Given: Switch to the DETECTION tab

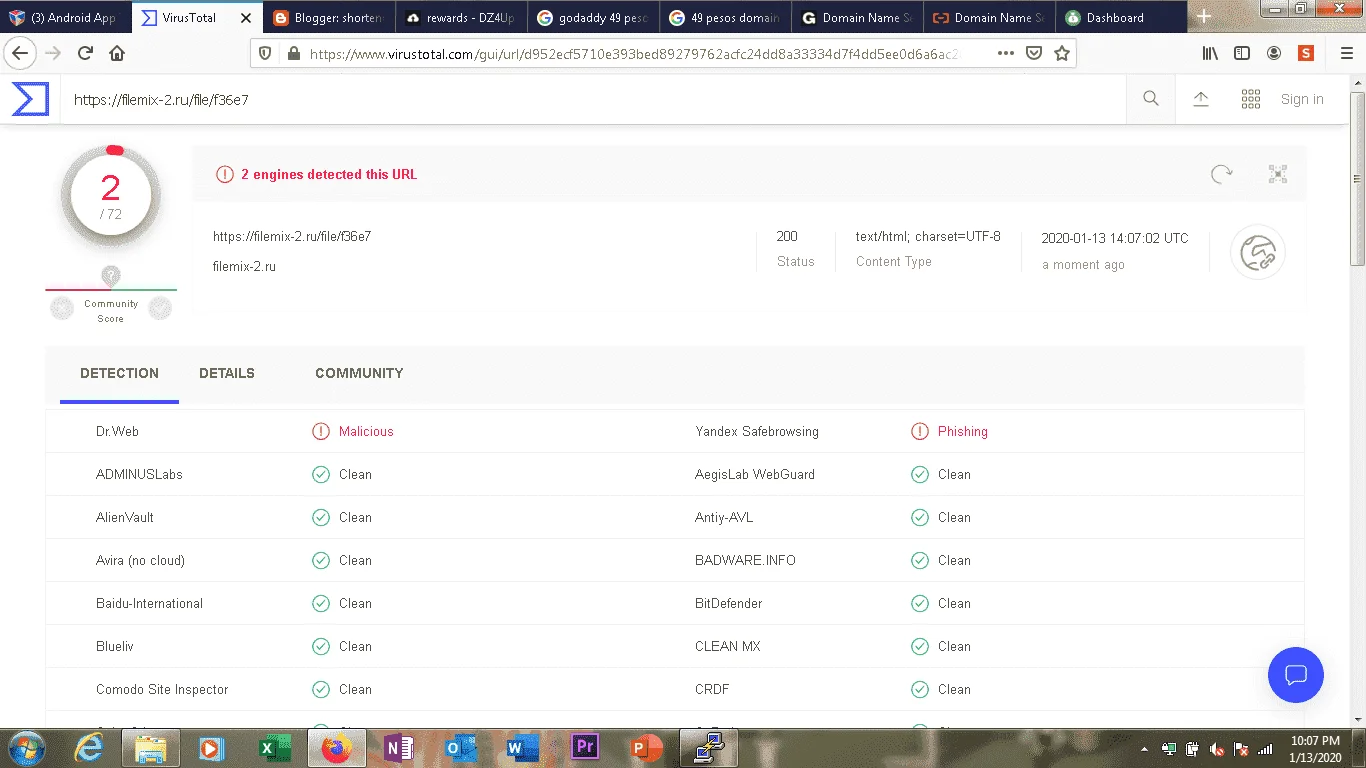Looking at the screenshot, I should (119, 374).
